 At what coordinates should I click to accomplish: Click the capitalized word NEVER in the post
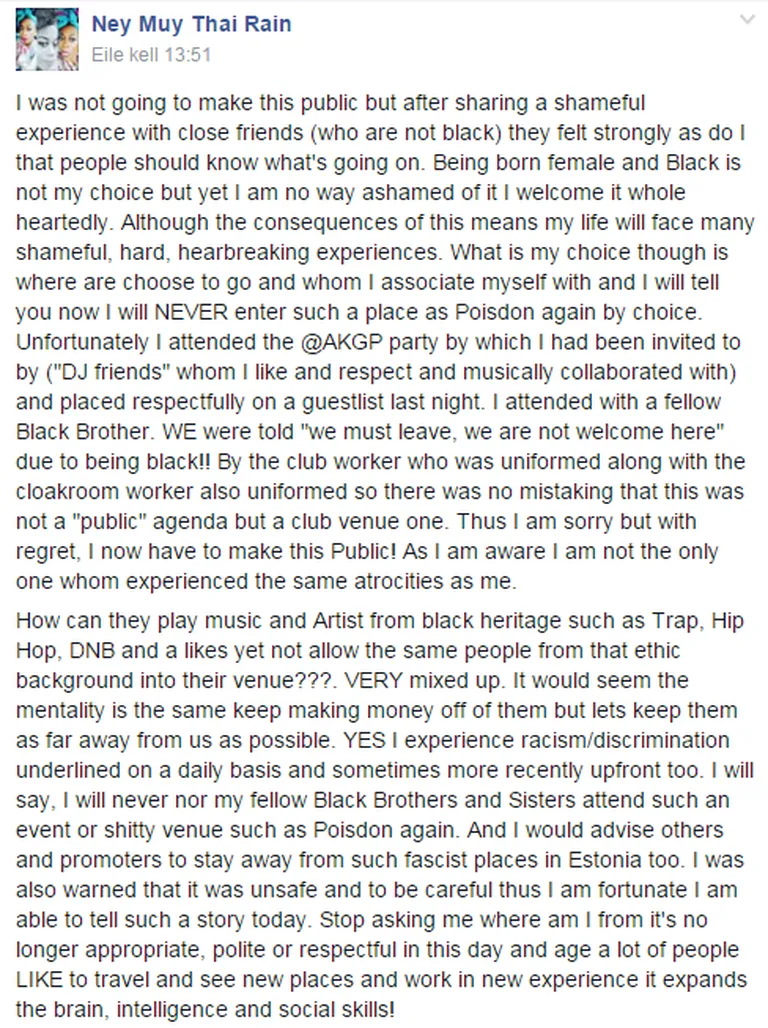[191, 312]
